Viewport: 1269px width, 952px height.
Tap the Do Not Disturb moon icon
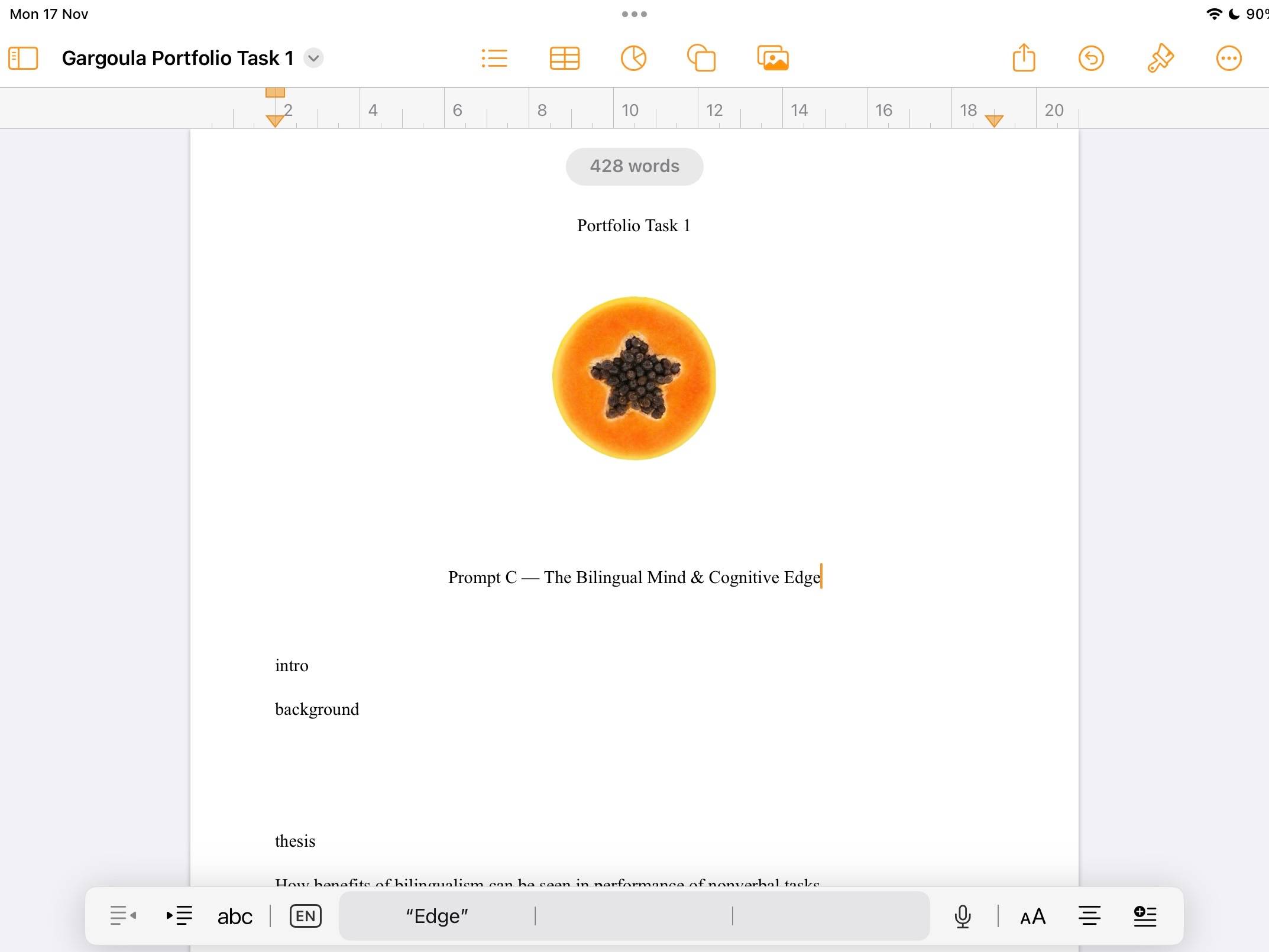point(1234,14)
